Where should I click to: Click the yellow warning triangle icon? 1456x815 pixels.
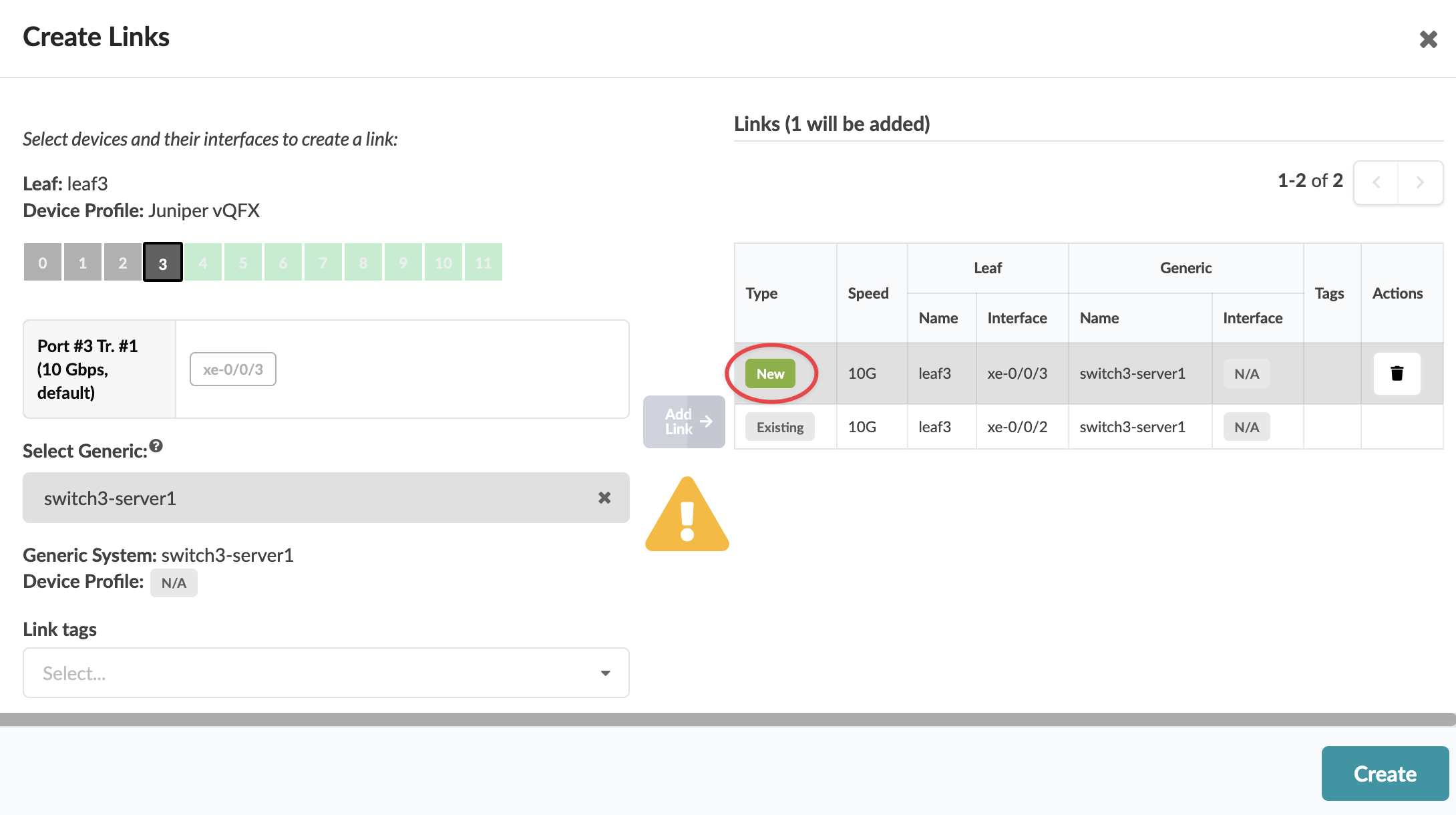tap(687, 517)
